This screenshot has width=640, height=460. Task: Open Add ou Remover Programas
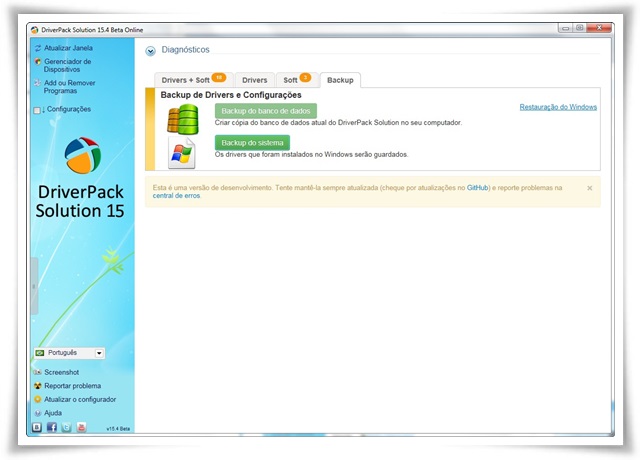tap(69, 87)
